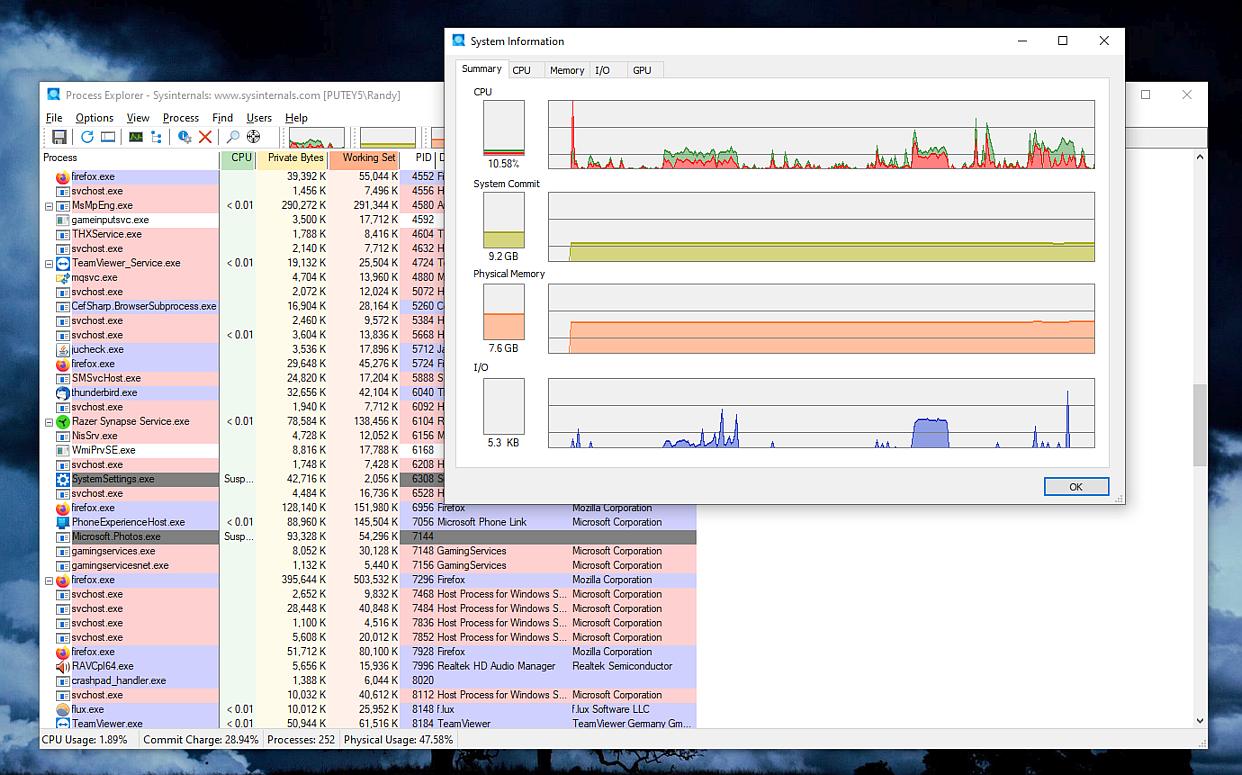The image size is (1242, 775).
Task: Click the Process Explorer title bar icon
Action: [54, 95]
